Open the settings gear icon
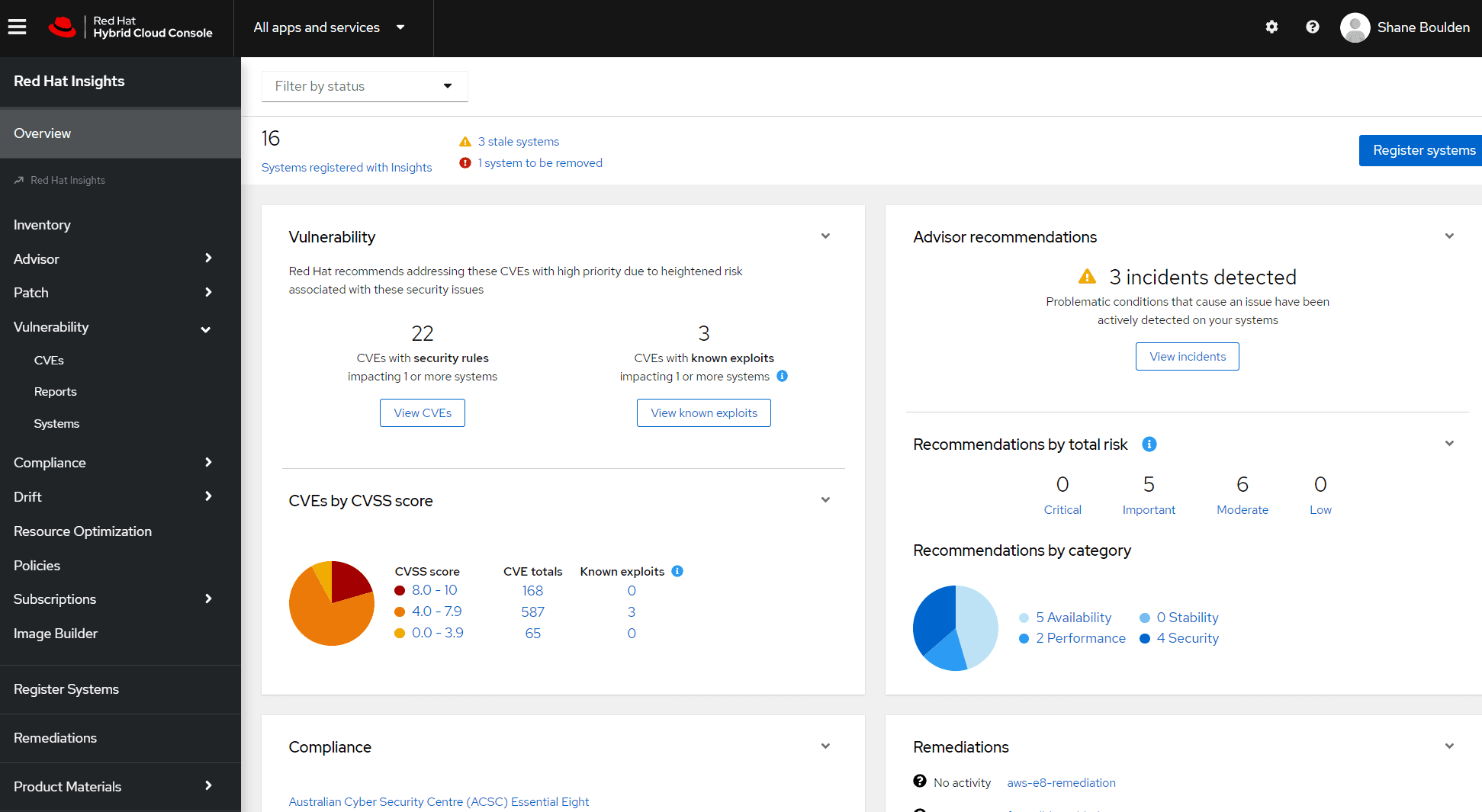 tap(1271, 27)
